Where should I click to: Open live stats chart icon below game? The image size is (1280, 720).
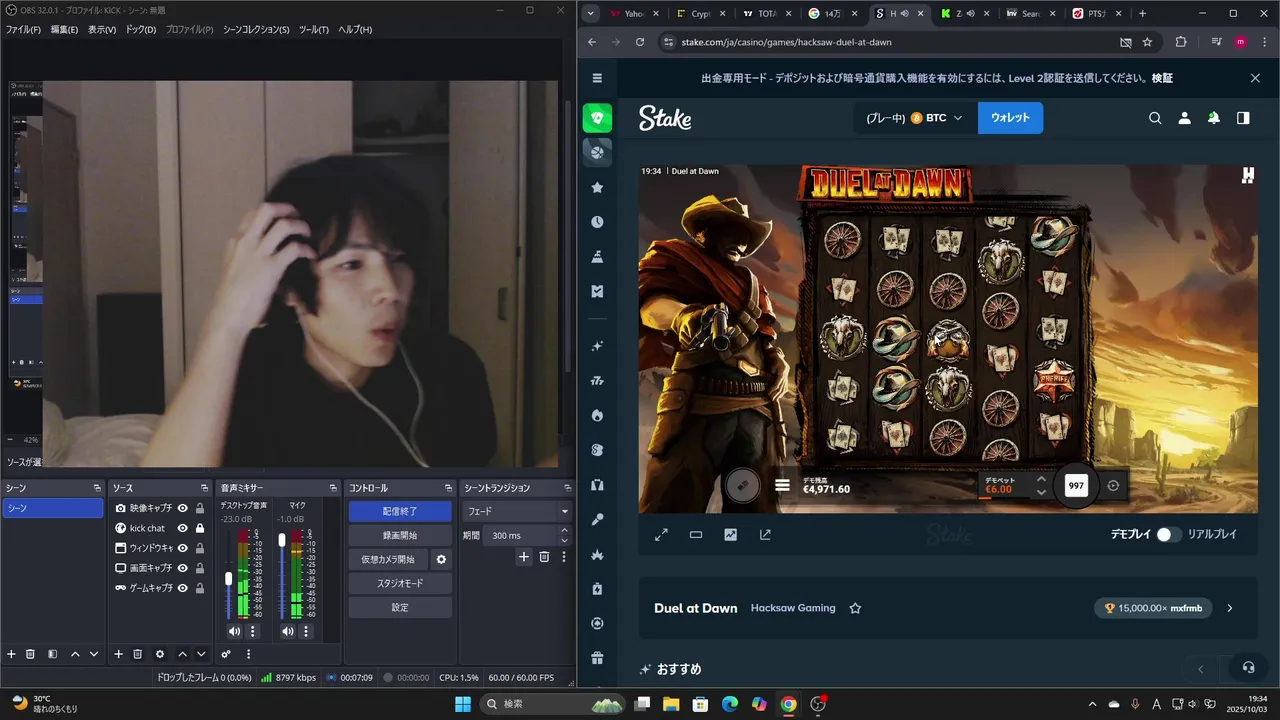click(x=731, y=535)
